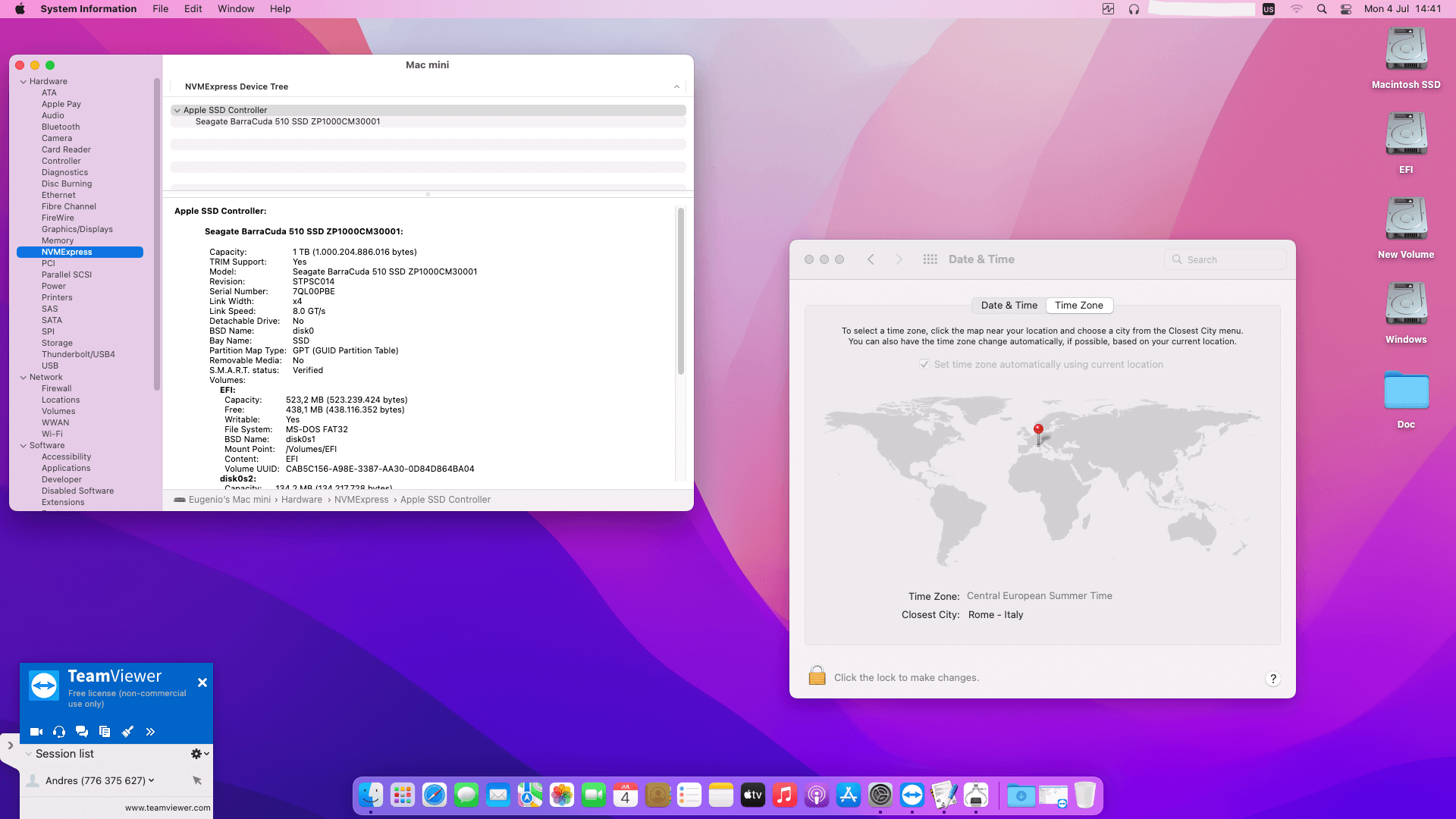The width and height of the screenshot is (1456, 819).
Task: Click the Wi-Fi status icon
Action: point(1297,9)
